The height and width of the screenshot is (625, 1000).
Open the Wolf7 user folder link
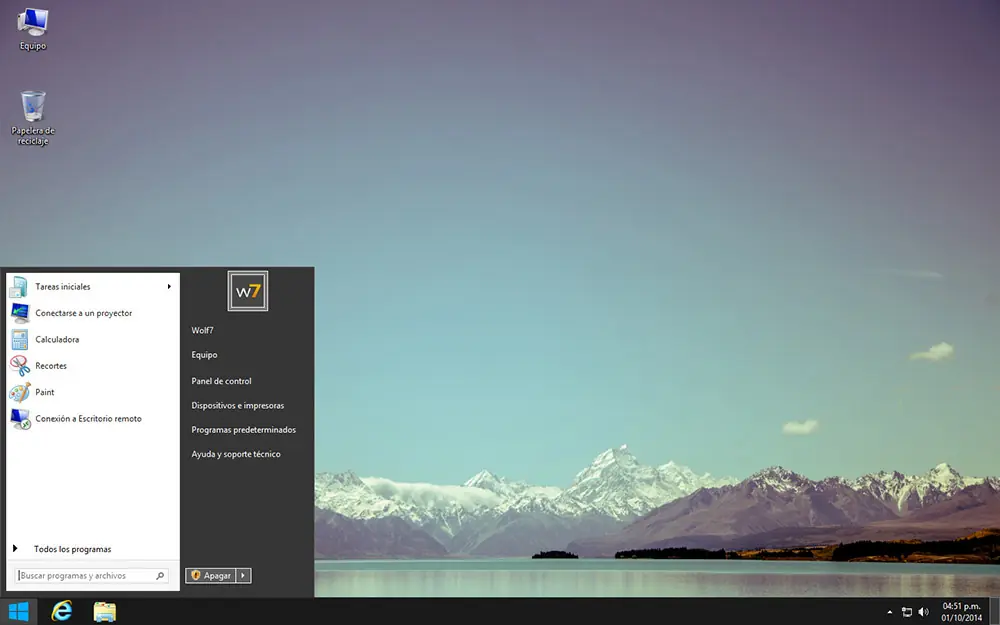(202, 330)
